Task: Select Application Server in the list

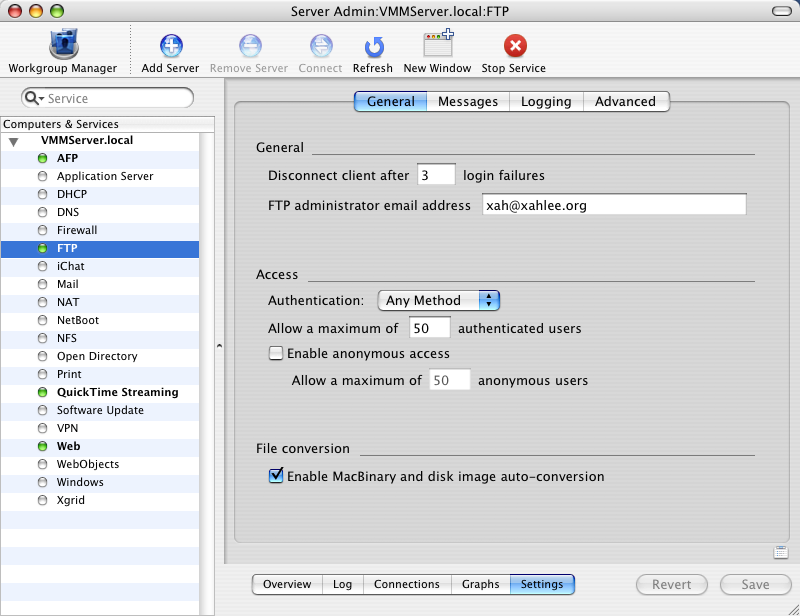Action: click(100, 176)
